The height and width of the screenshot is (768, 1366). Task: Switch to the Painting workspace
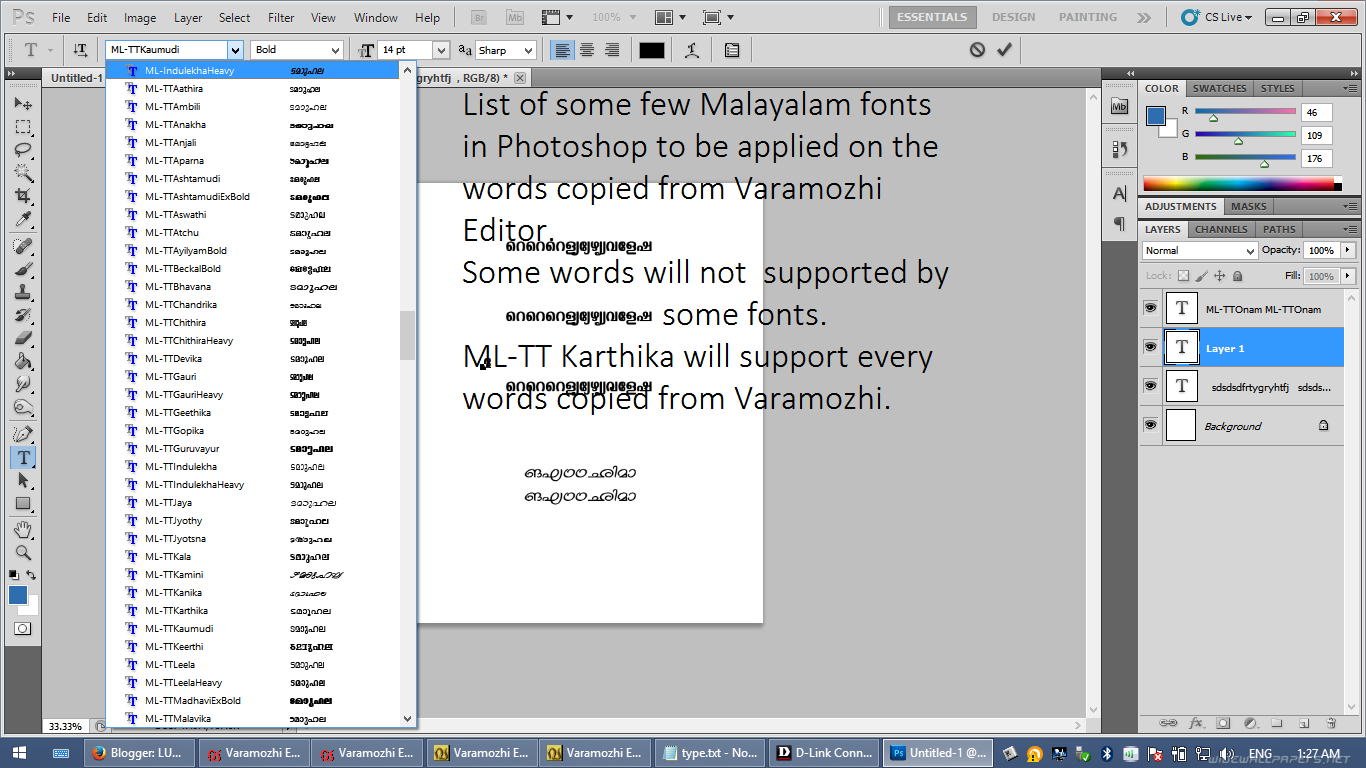click(x=1088, y=17)
